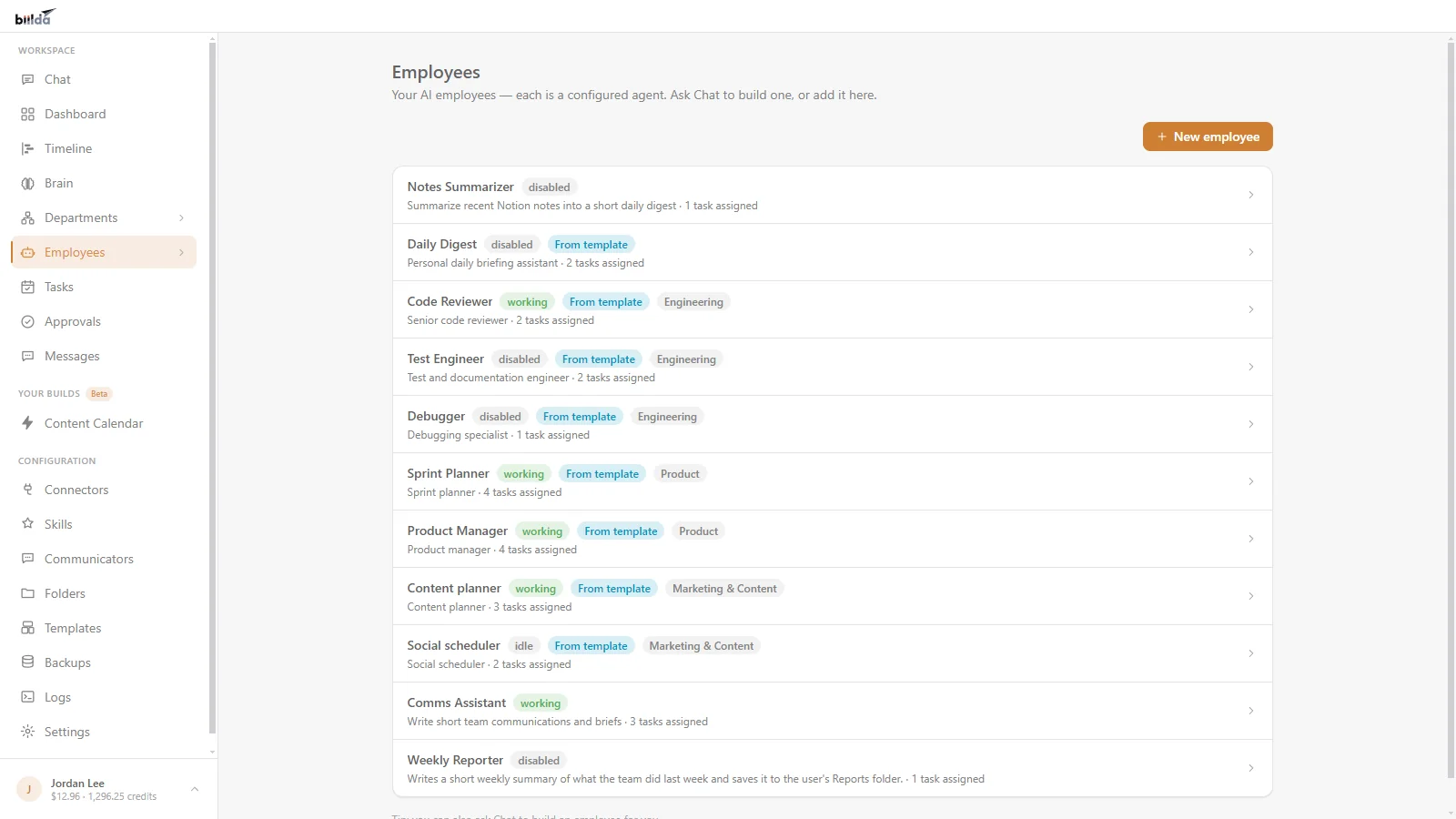Go to Tasks in the sidebar
This screenshot has height=819, width=1456.
(x=104, y=287)
